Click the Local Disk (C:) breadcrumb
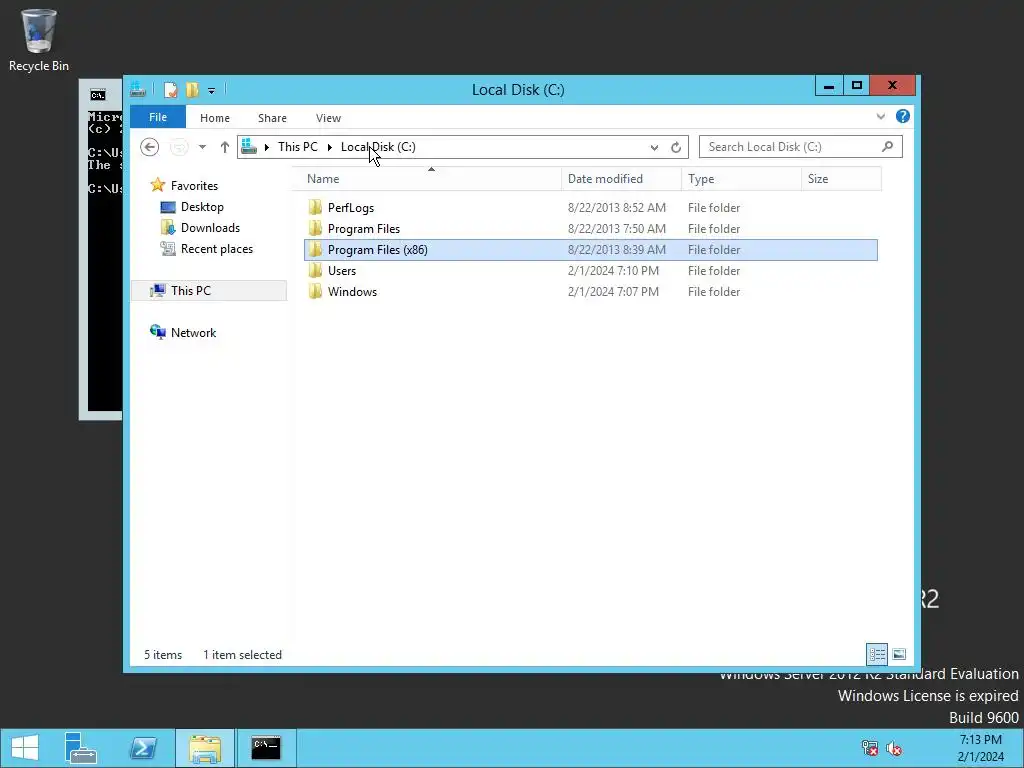The width and height of the screenshot is (1024, 768). point(378,147)
